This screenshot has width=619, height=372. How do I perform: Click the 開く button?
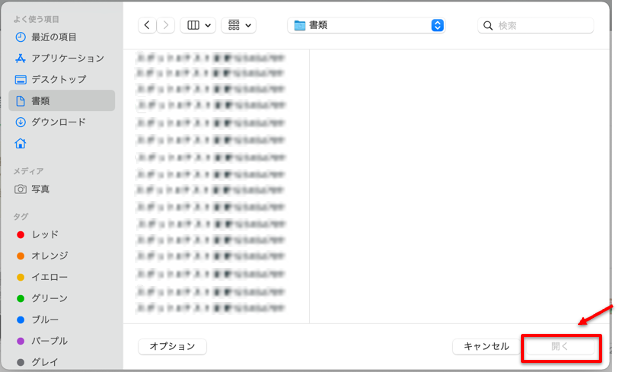tap(560, 347)
